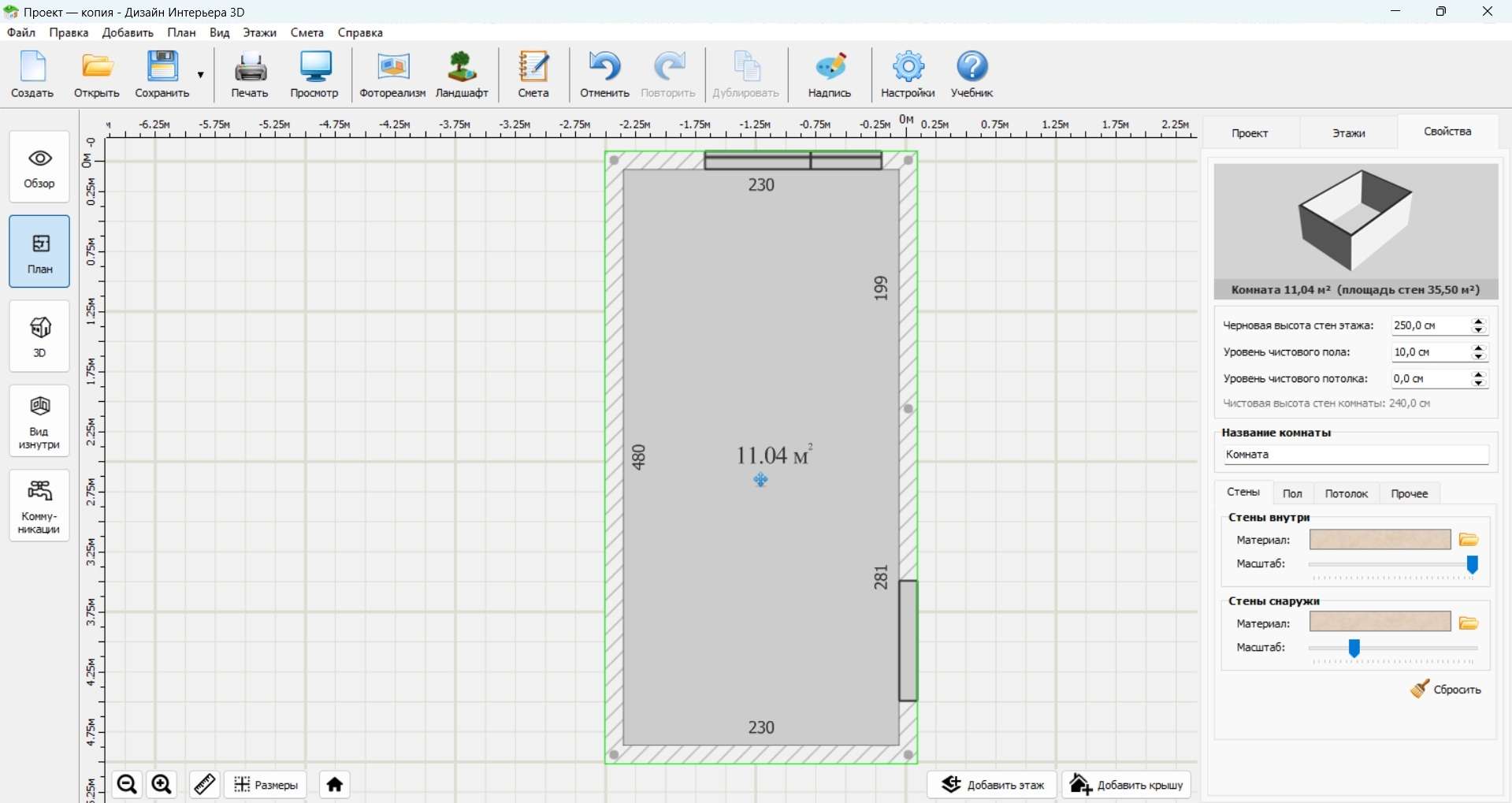Click the zoom out magnifier icon

(127, 785)
